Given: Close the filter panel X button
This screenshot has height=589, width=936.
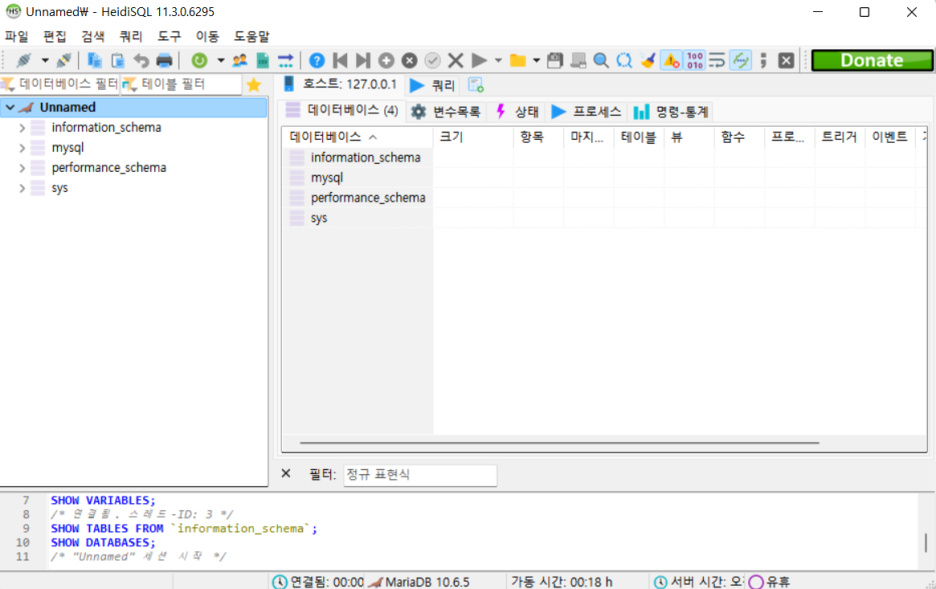Looking at the screenshot, I should pos(286,474).
